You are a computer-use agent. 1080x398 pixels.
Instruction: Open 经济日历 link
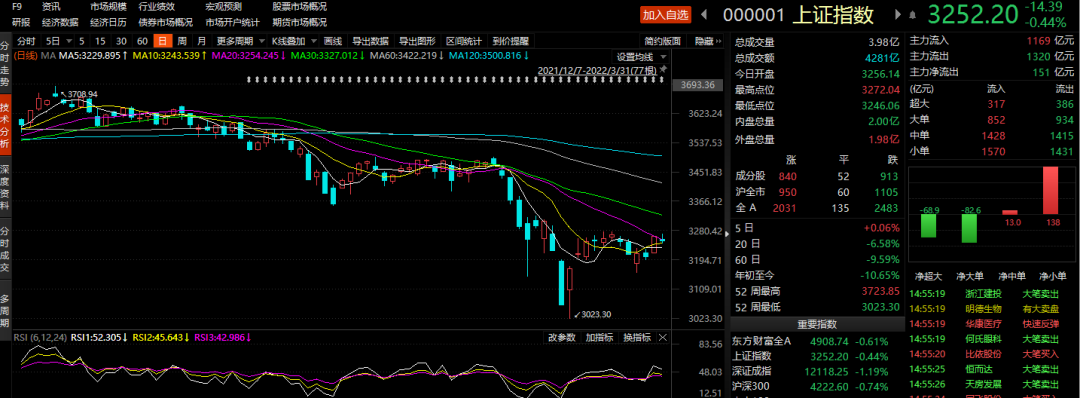point(108,22)
